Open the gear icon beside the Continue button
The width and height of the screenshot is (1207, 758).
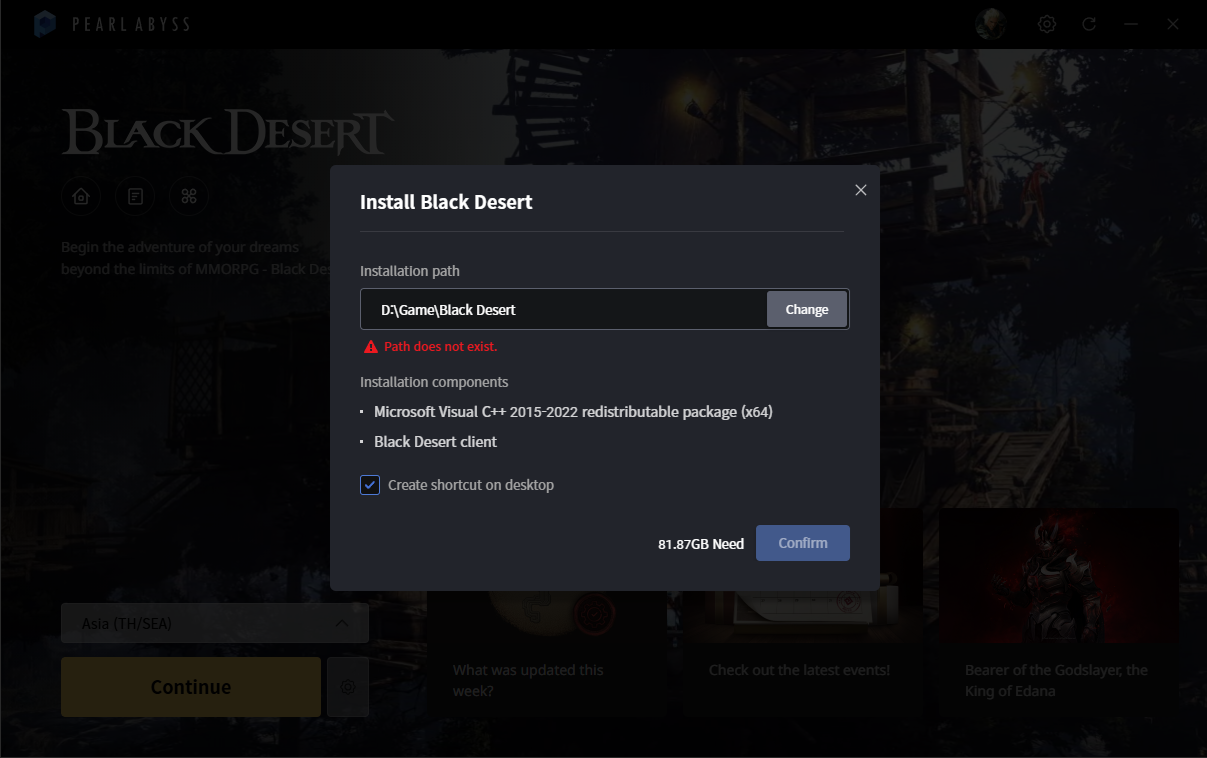pyautogui.click(x=348, y=687)
